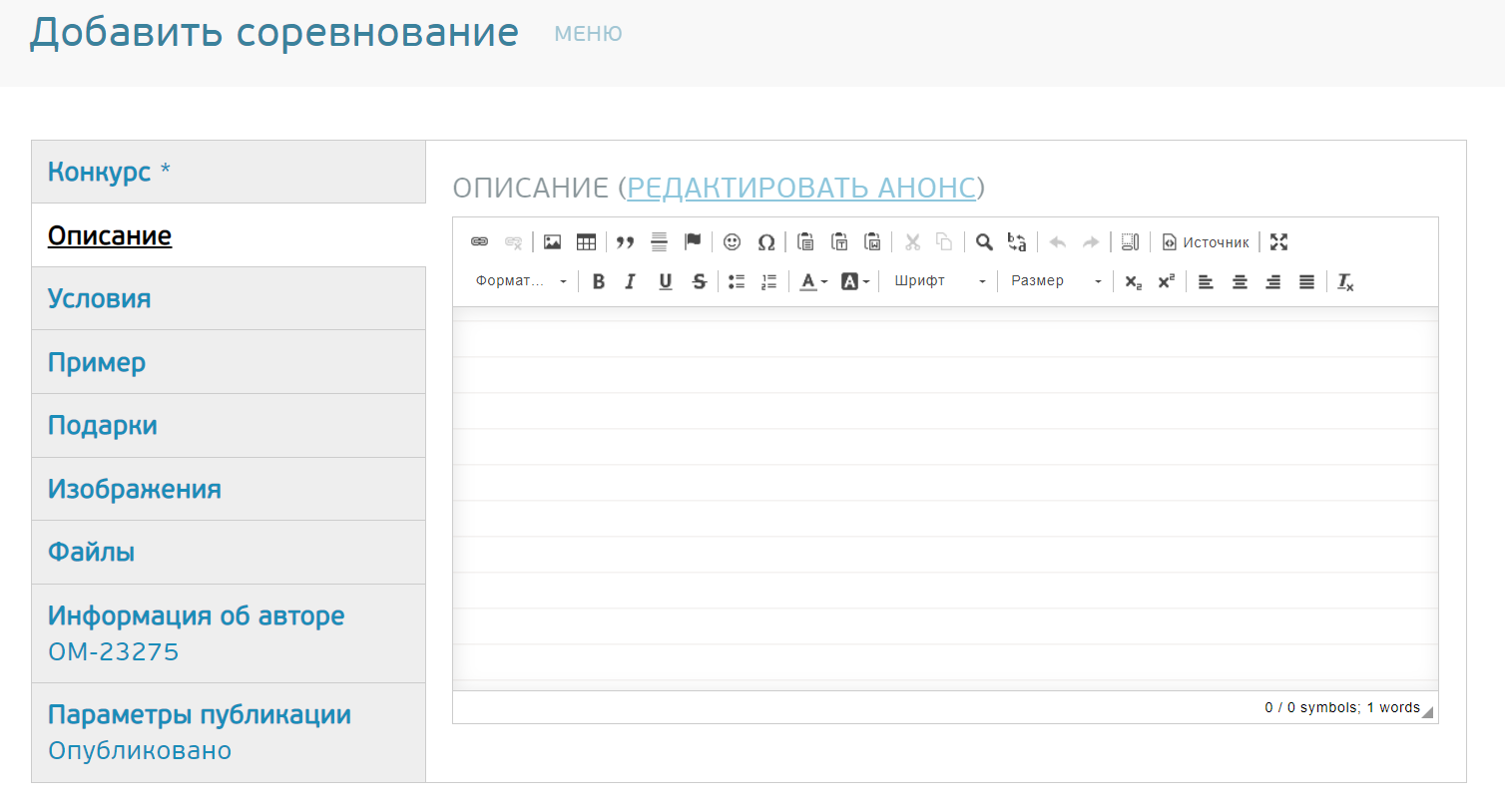The width and height of the screenshot is (1505, 812).
Task: Click the Редактировать анонс link
Action: coord(800,188)
